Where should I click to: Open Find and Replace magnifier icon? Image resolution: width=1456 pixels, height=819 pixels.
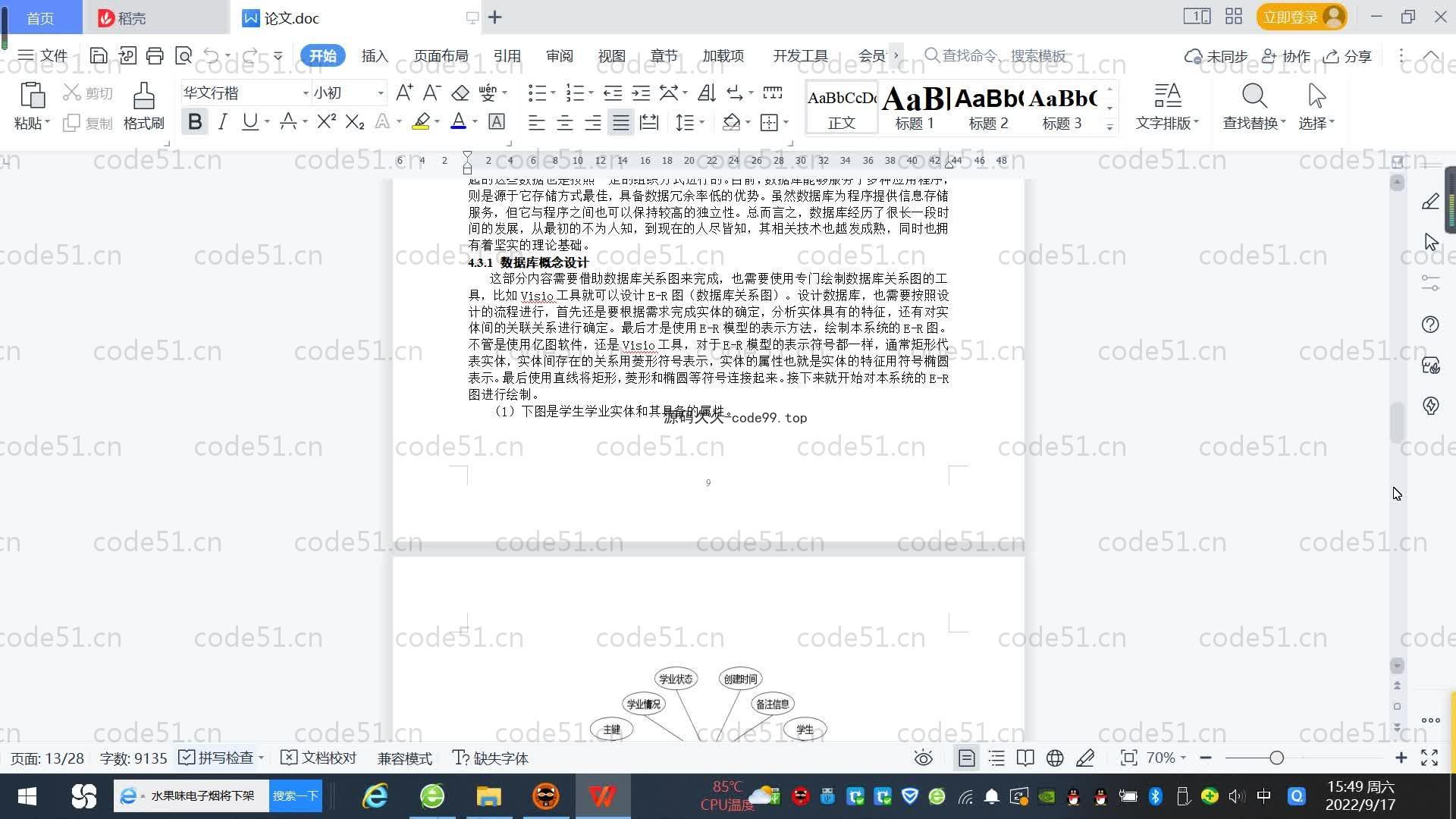[x=1254, y=96]
